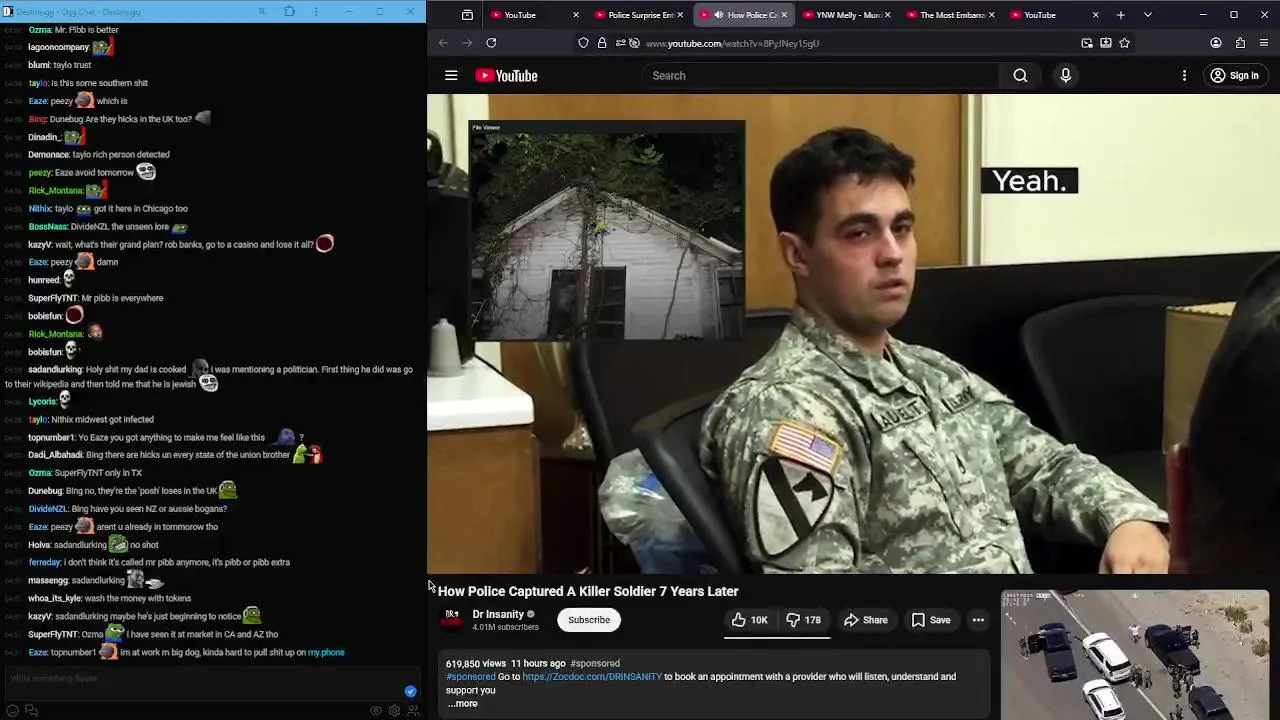
Task: Open a new browser tab
Action: [x=1121, y=15]
